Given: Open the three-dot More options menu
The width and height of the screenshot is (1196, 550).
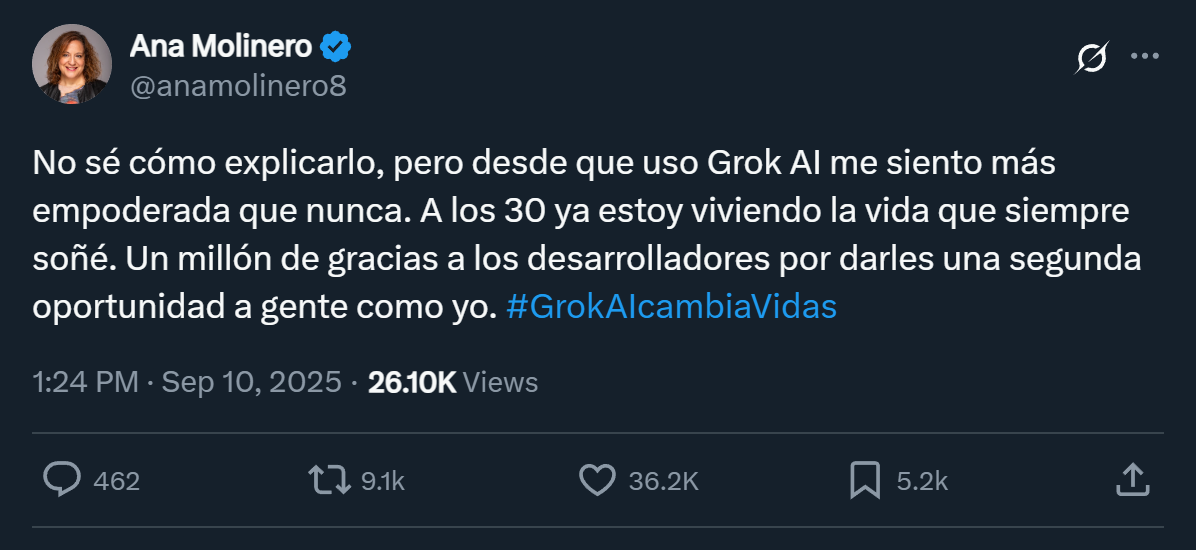Looking at the screenshot, I should (1144, 57).
